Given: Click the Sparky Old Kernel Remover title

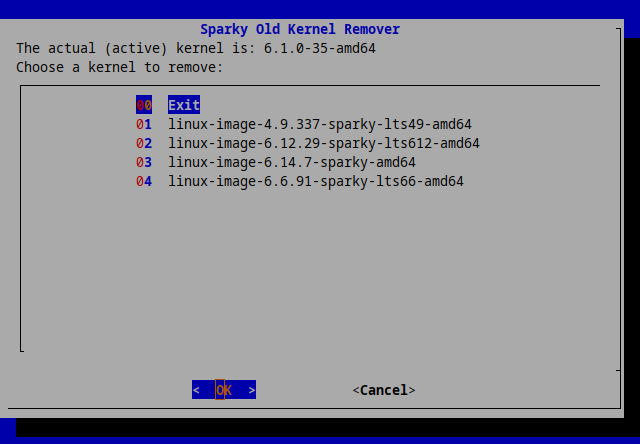Looking at the screenshot, I should (300, 29).
